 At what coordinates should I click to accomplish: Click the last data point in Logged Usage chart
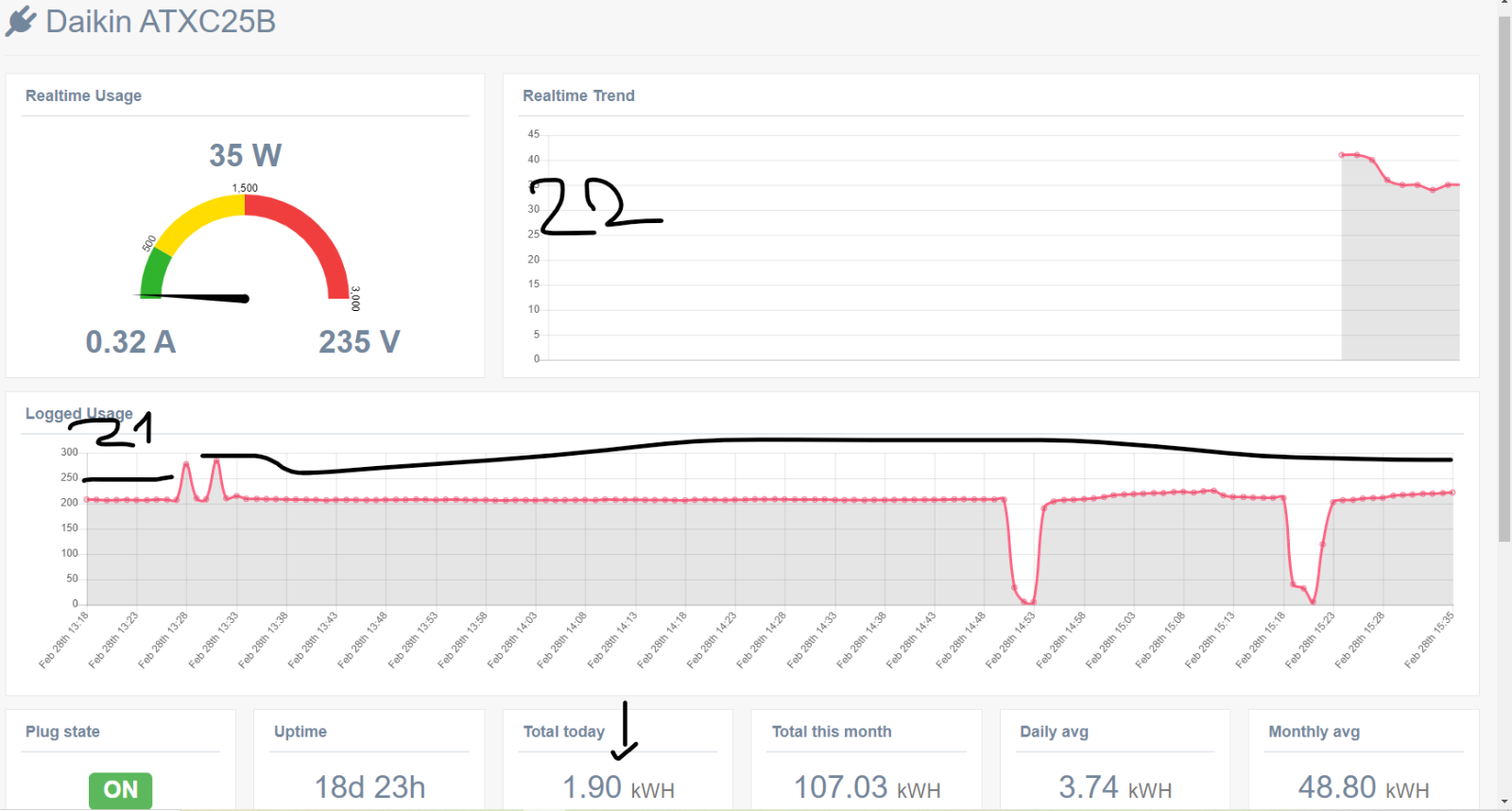tap(1452, 492)
